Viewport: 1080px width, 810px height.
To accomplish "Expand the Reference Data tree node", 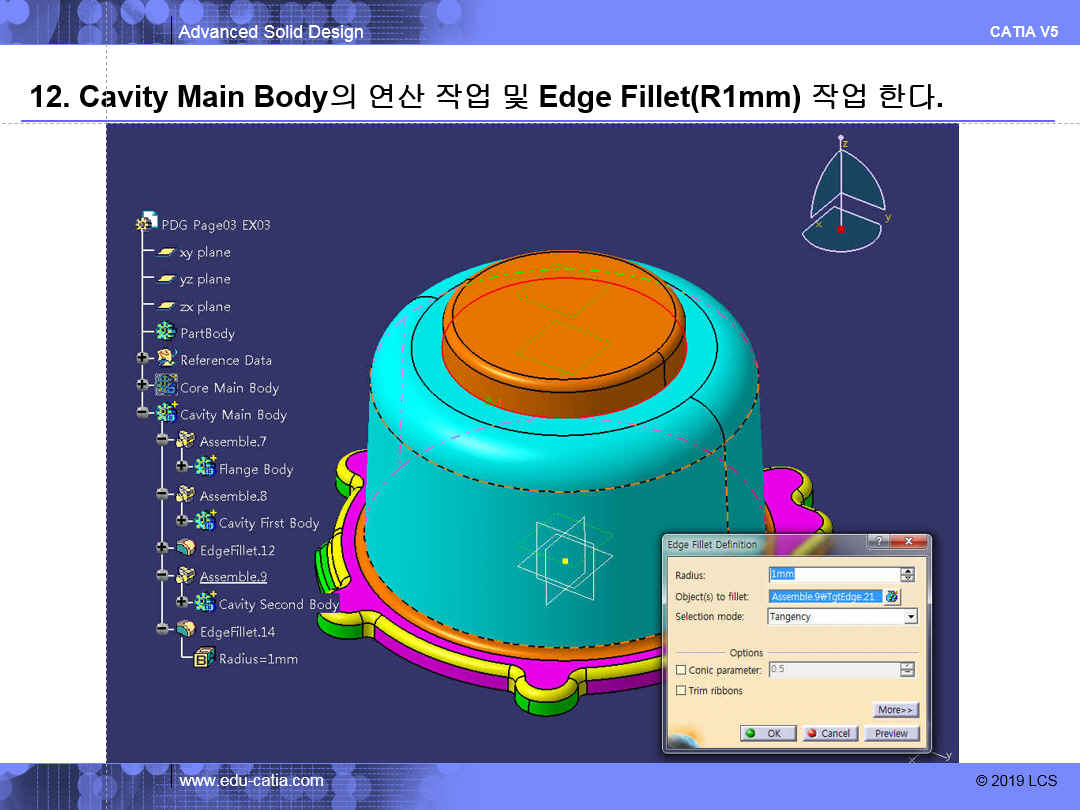I will [142, 360].
